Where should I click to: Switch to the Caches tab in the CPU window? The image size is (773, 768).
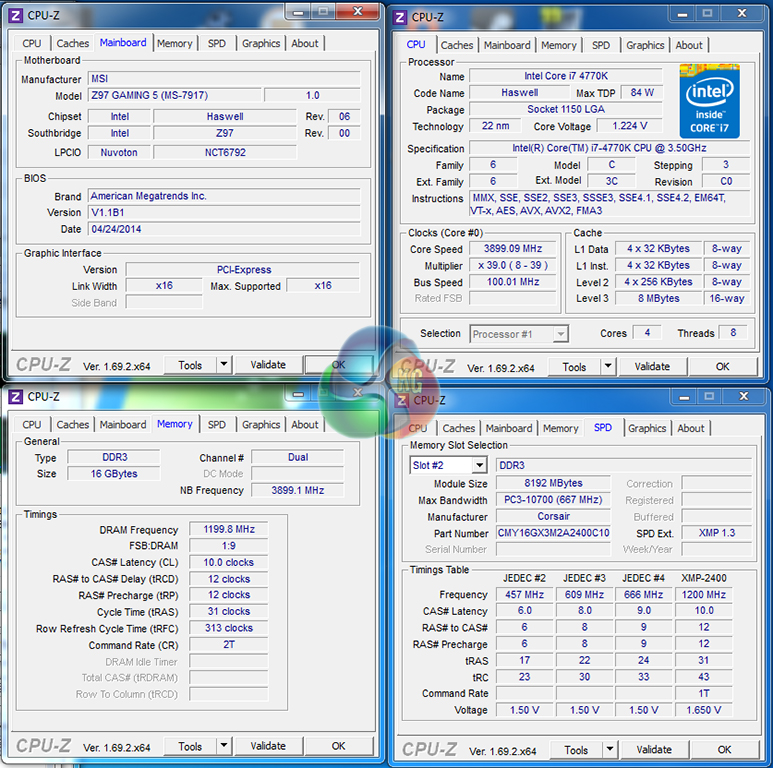click(457, 45)
